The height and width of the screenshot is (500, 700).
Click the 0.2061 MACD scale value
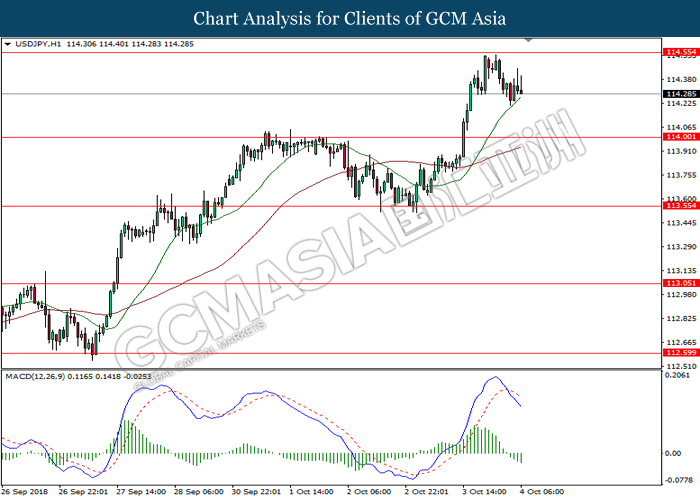click(x=677, y=375)
